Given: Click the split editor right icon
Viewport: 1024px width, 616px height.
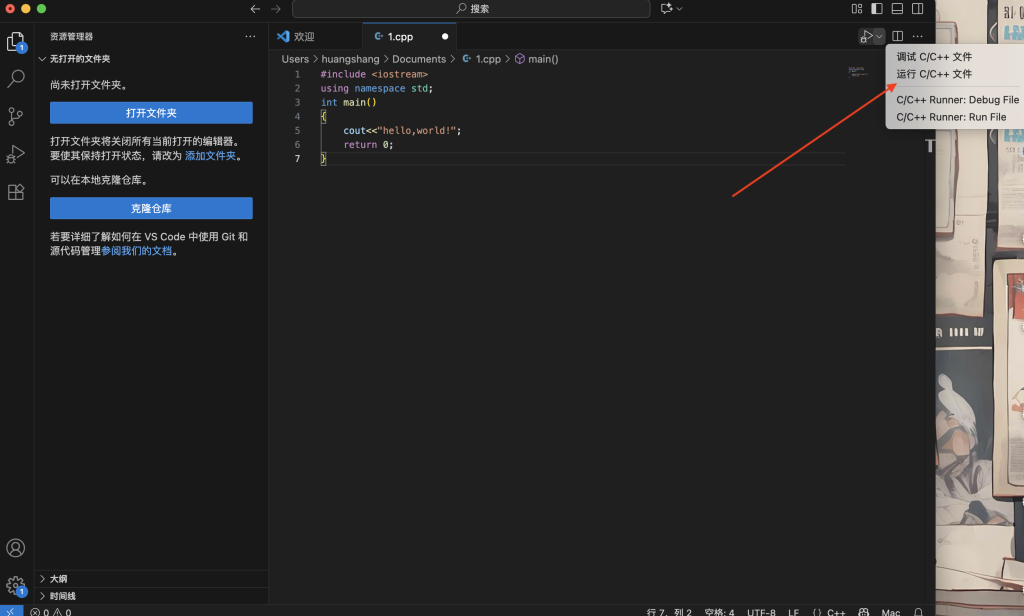Looking at the screenshot, I should 897,37.
